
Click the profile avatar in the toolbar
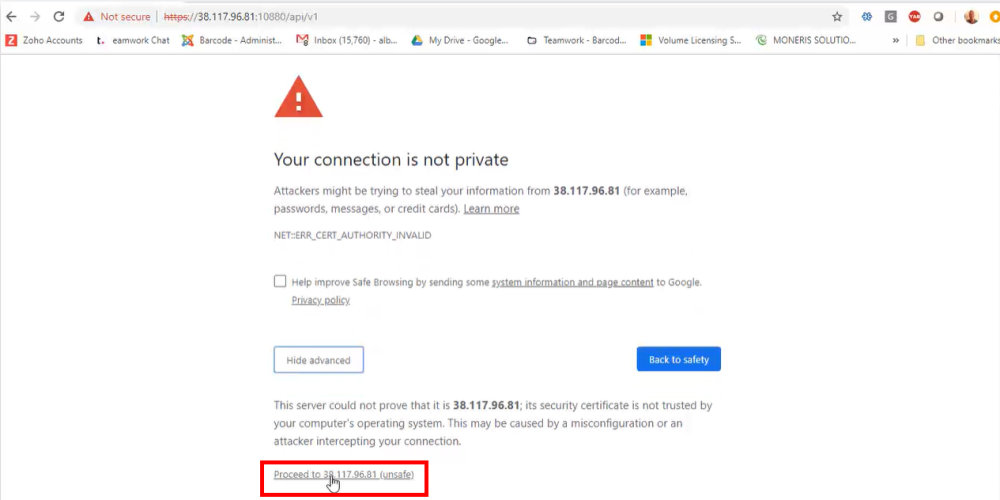971,17
